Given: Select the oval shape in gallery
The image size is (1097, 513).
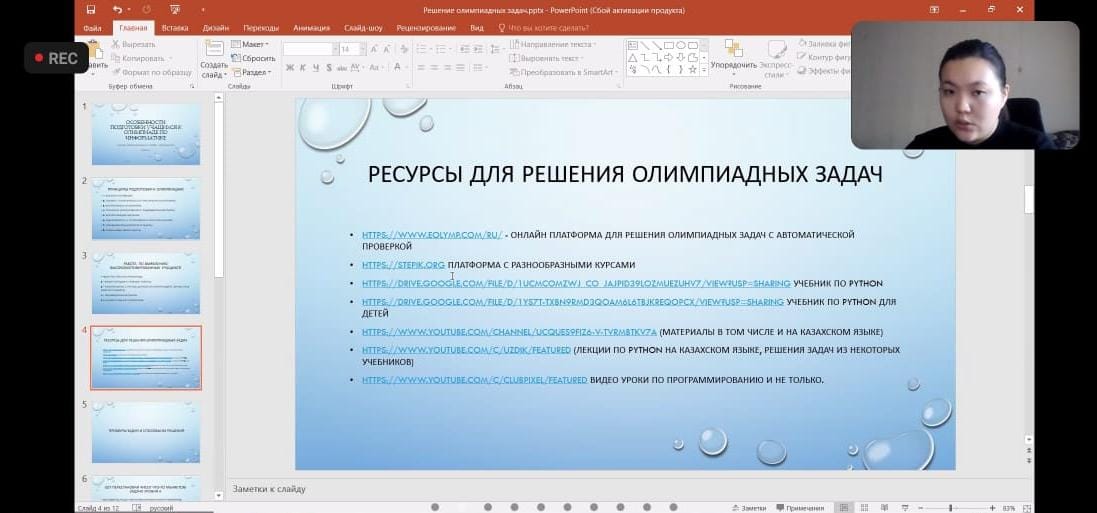Looking at the screenshot, I should [681, 45].
